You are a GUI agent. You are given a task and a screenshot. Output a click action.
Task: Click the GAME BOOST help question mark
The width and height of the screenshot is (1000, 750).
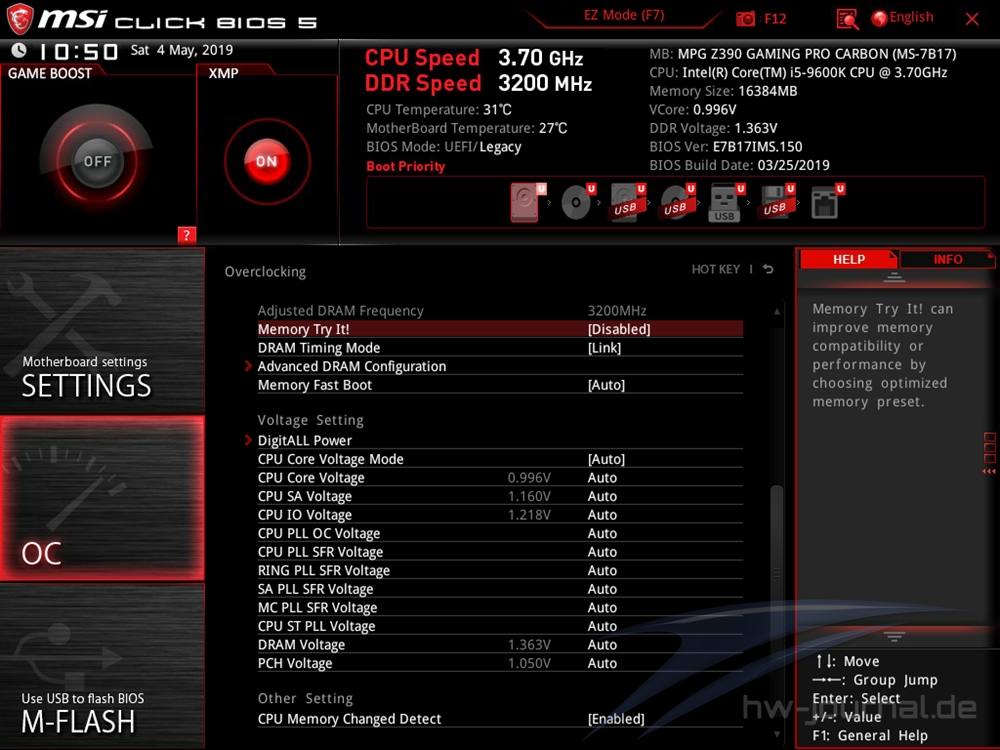(186, 235)
